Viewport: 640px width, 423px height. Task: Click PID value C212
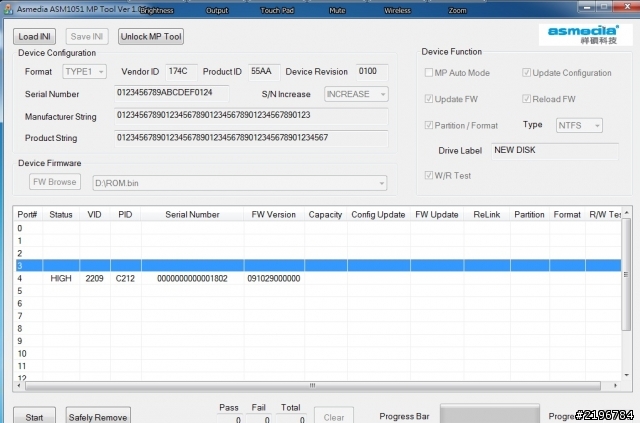click(x=125, y=278)
